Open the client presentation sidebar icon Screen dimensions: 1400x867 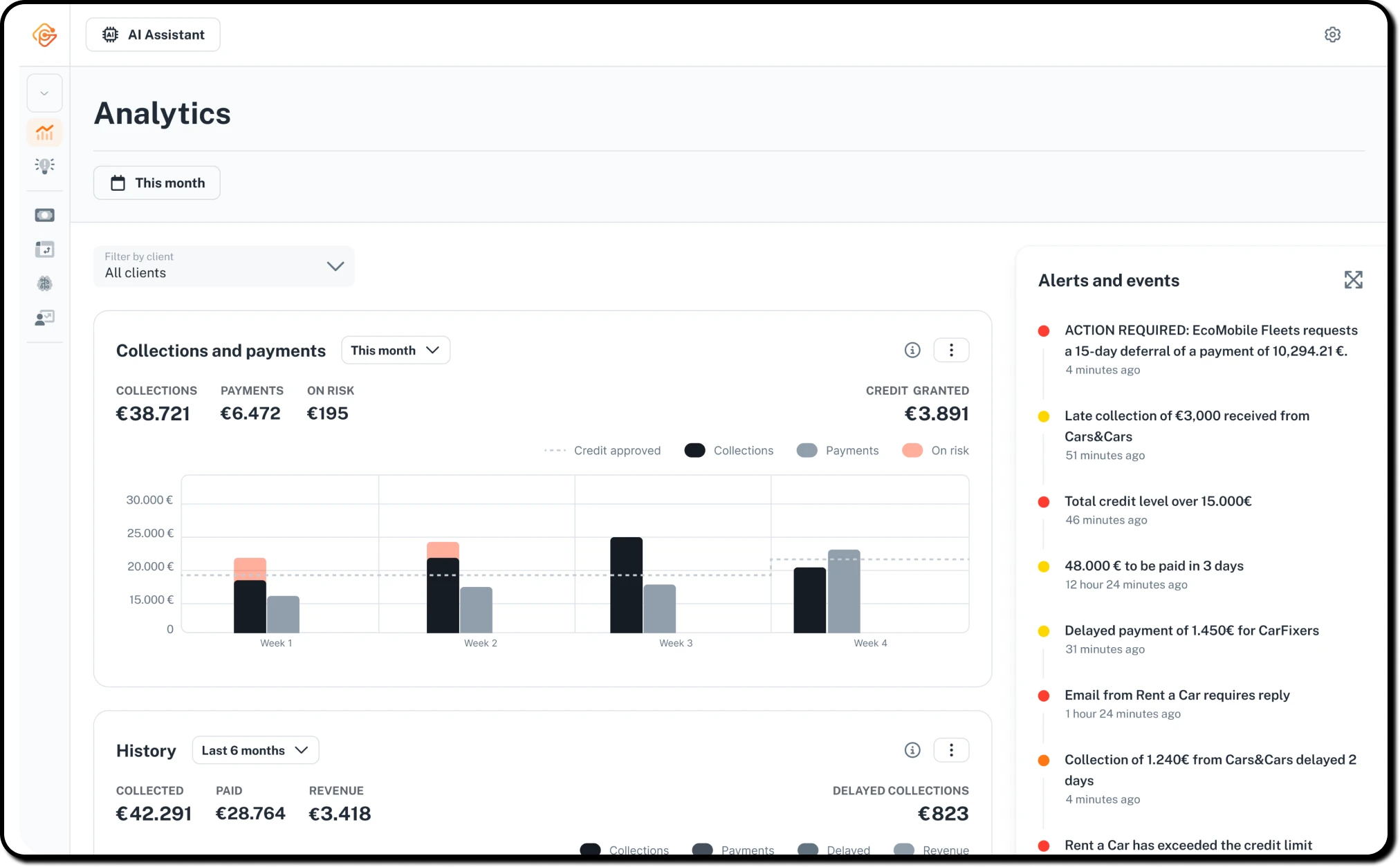[x=44, y=317]
